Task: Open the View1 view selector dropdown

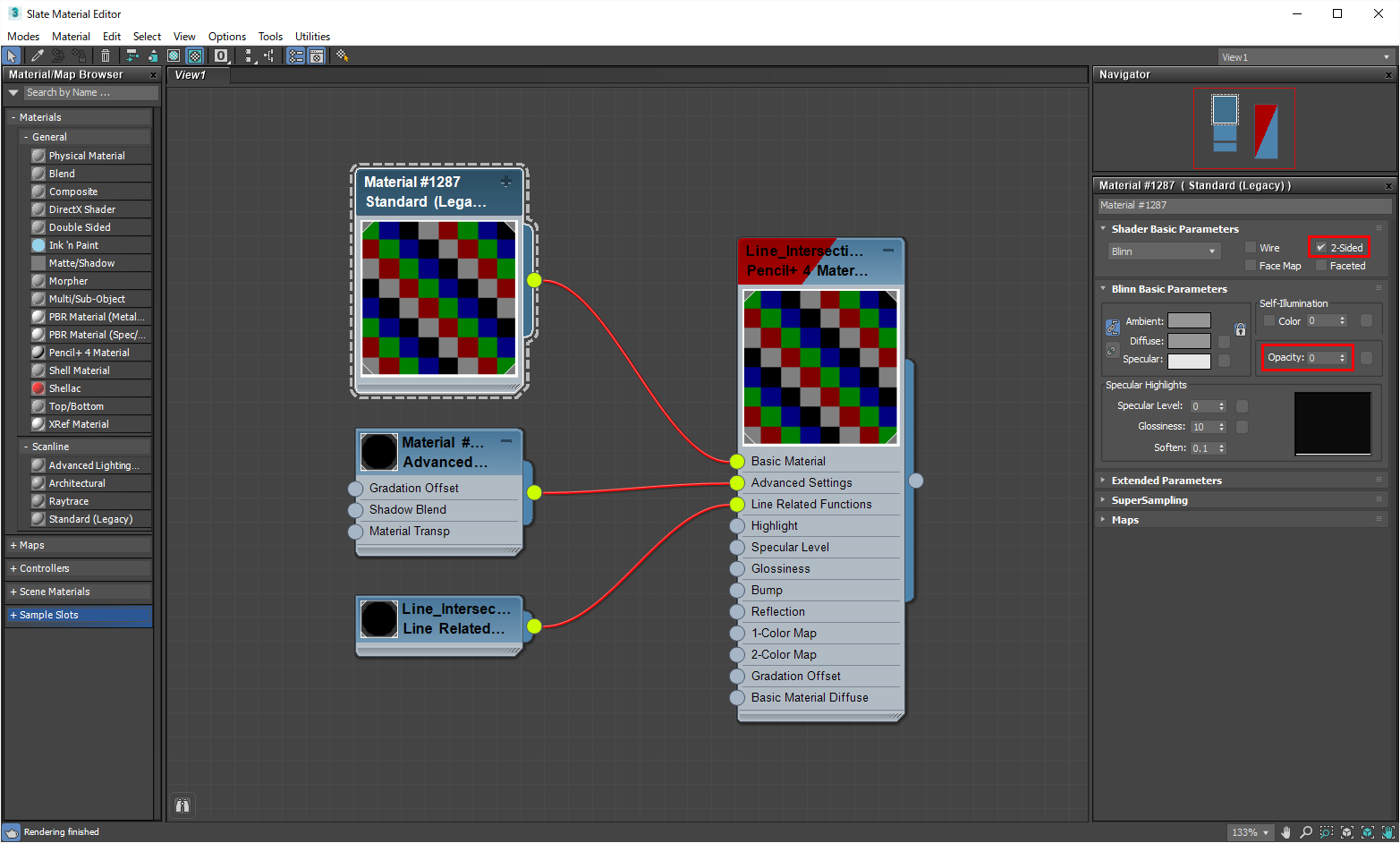Action: 1305,56
